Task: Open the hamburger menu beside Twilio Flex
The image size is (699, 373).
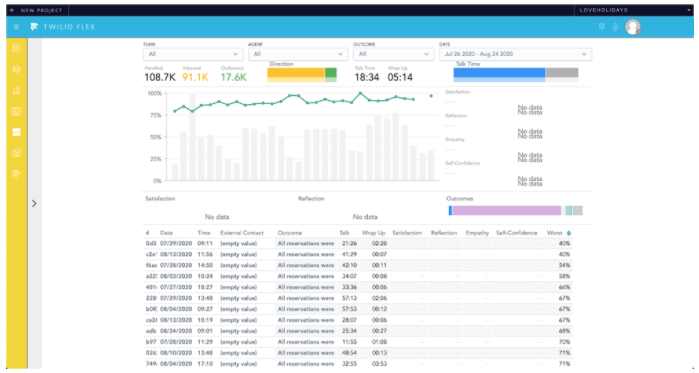Action: (x=16, y=27)
